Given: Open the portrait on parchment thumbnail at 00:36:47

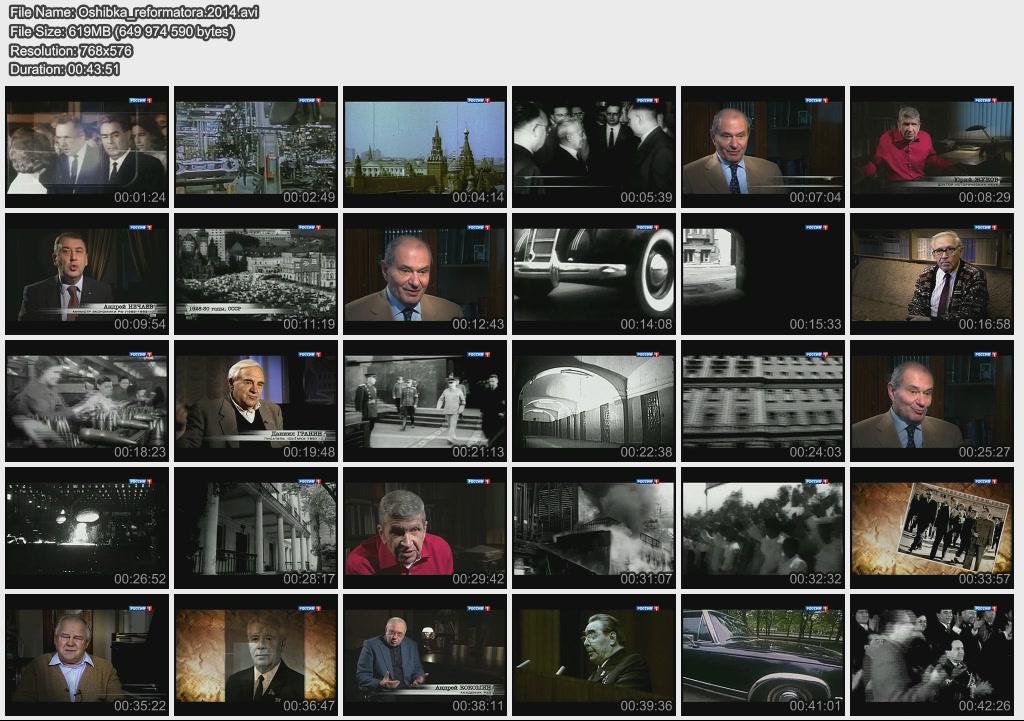Looking at the screenshot, I should tap(256, 655).
